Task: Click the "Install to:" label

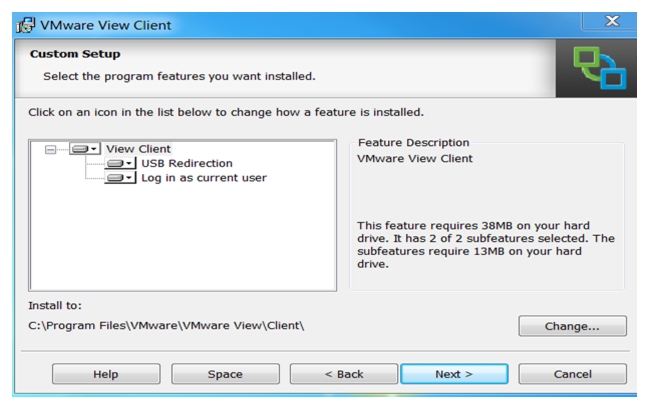Action: pos(55,306)
